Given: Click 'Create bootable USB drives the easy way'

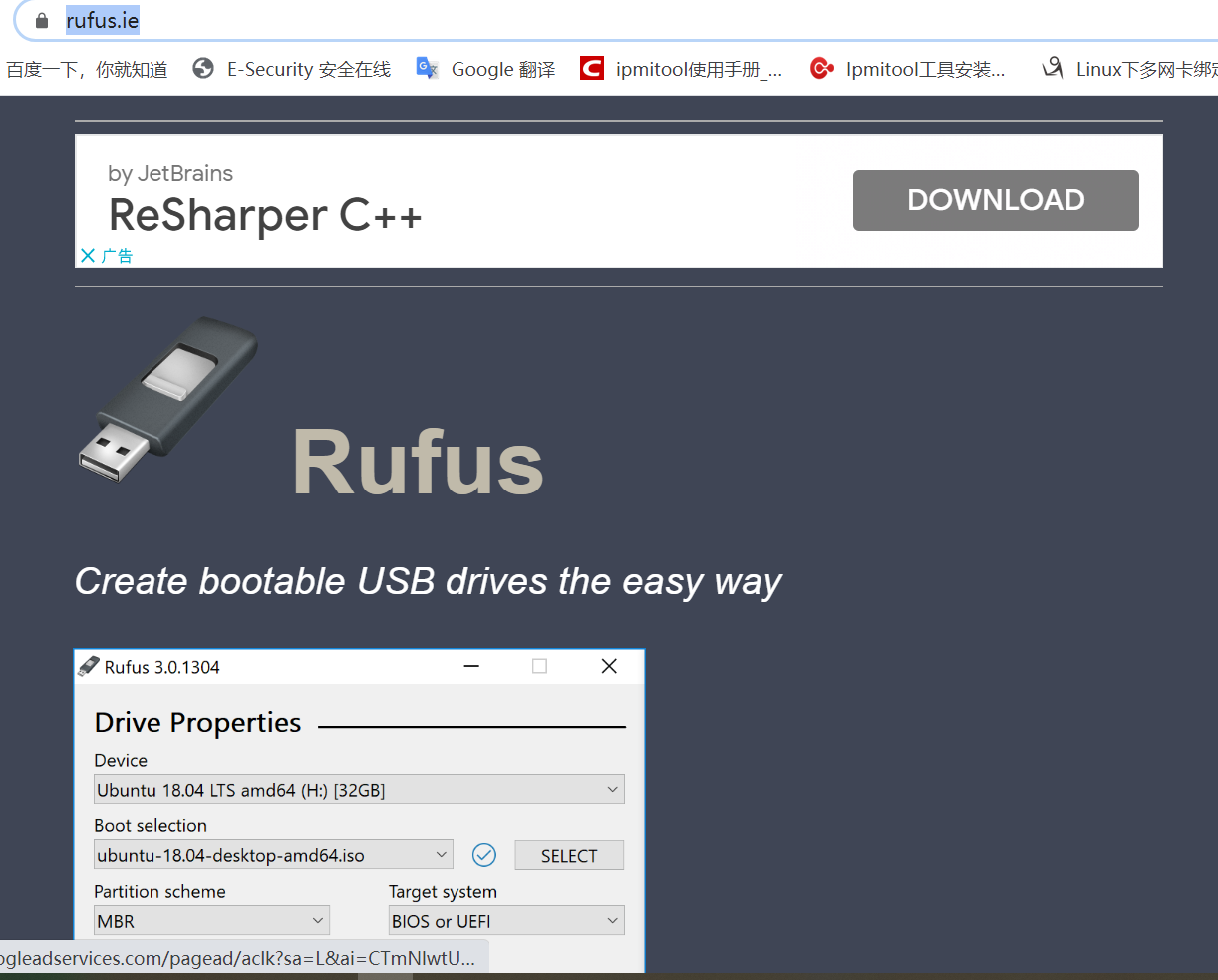Looking at the screenshot, I should tap(429, 581).
